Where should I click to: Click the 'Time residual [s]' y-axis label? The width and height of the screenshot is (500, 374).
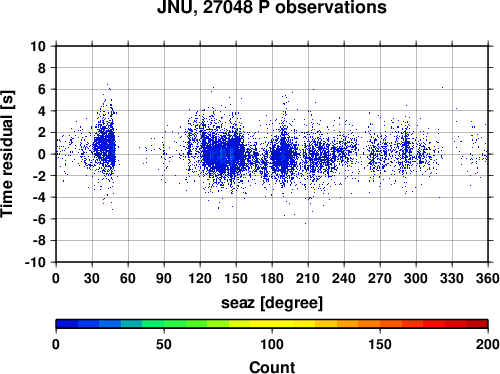point(7,154)
